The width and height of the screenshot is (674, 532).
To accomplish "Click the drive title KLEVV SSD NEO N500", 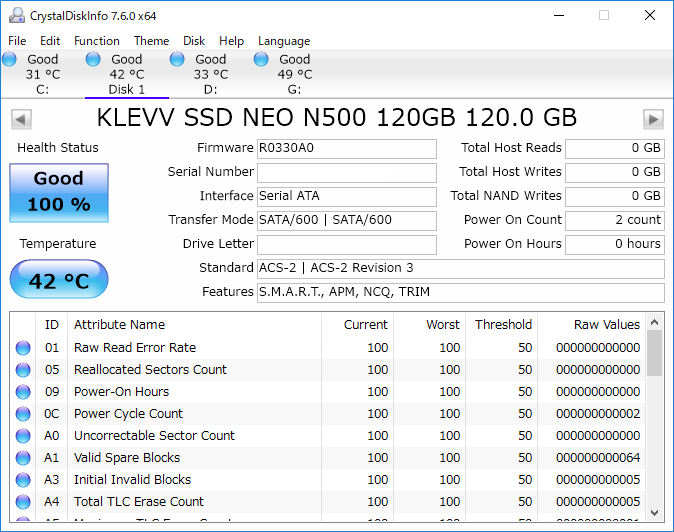I will (x=337, y=118).
